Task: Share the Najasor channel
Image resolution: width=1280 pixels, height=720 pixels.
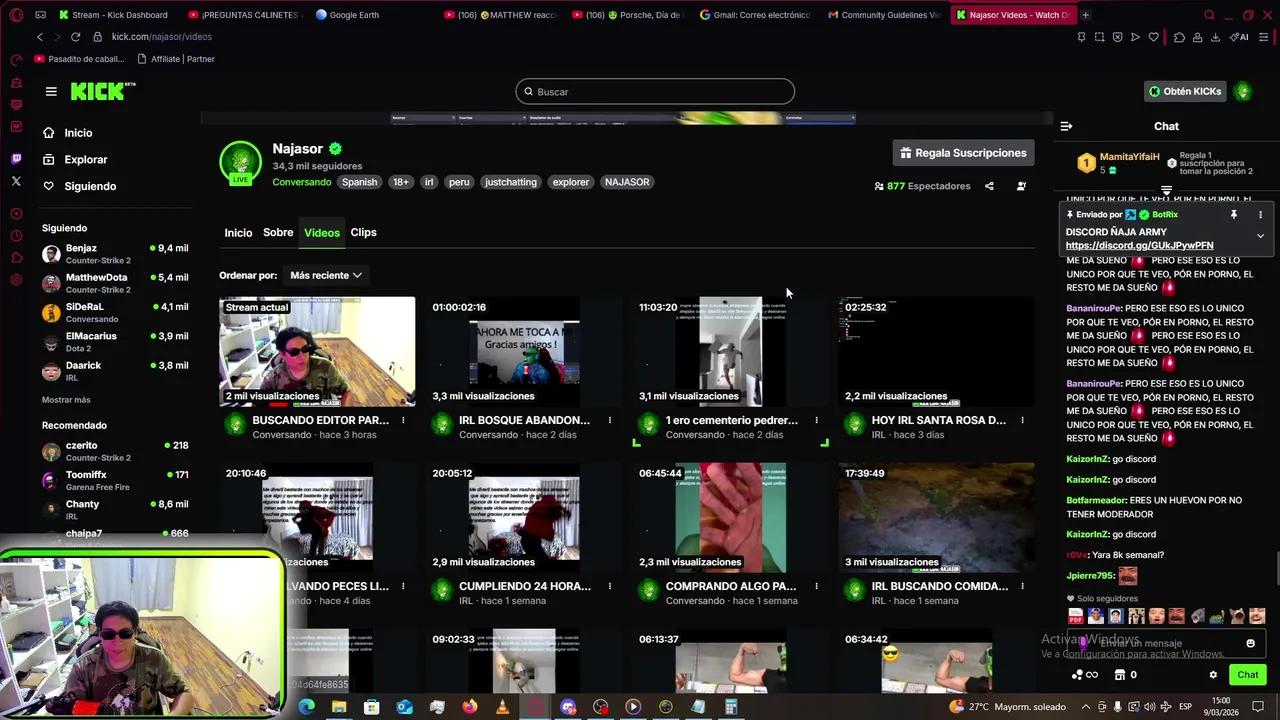Action: pyautogui.click(x=989, y=186)
